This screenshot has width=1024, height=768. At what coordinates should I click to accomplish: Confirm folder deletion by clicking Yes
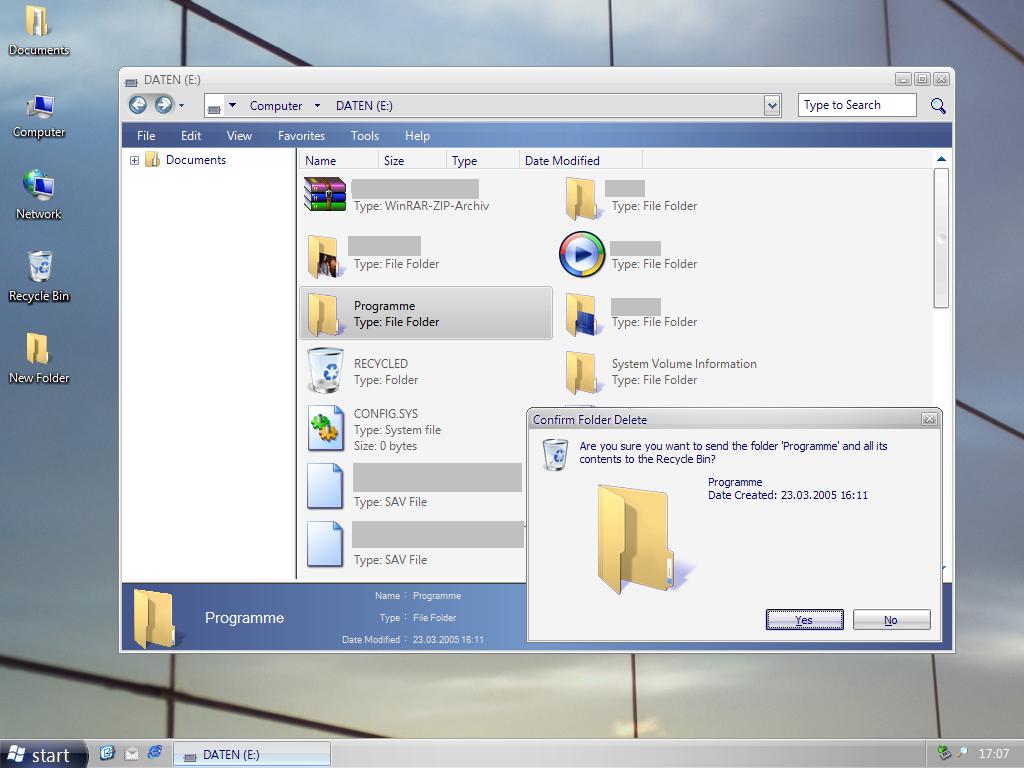tap(804, 620)
